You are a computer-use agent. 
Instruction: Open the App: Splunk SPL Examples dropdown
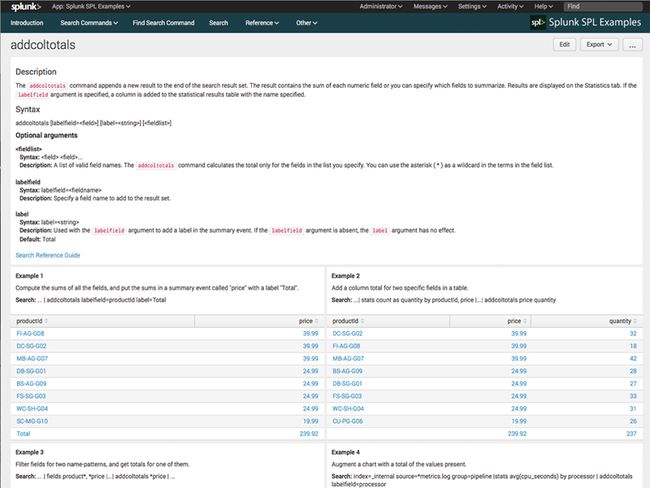point(91,7)
